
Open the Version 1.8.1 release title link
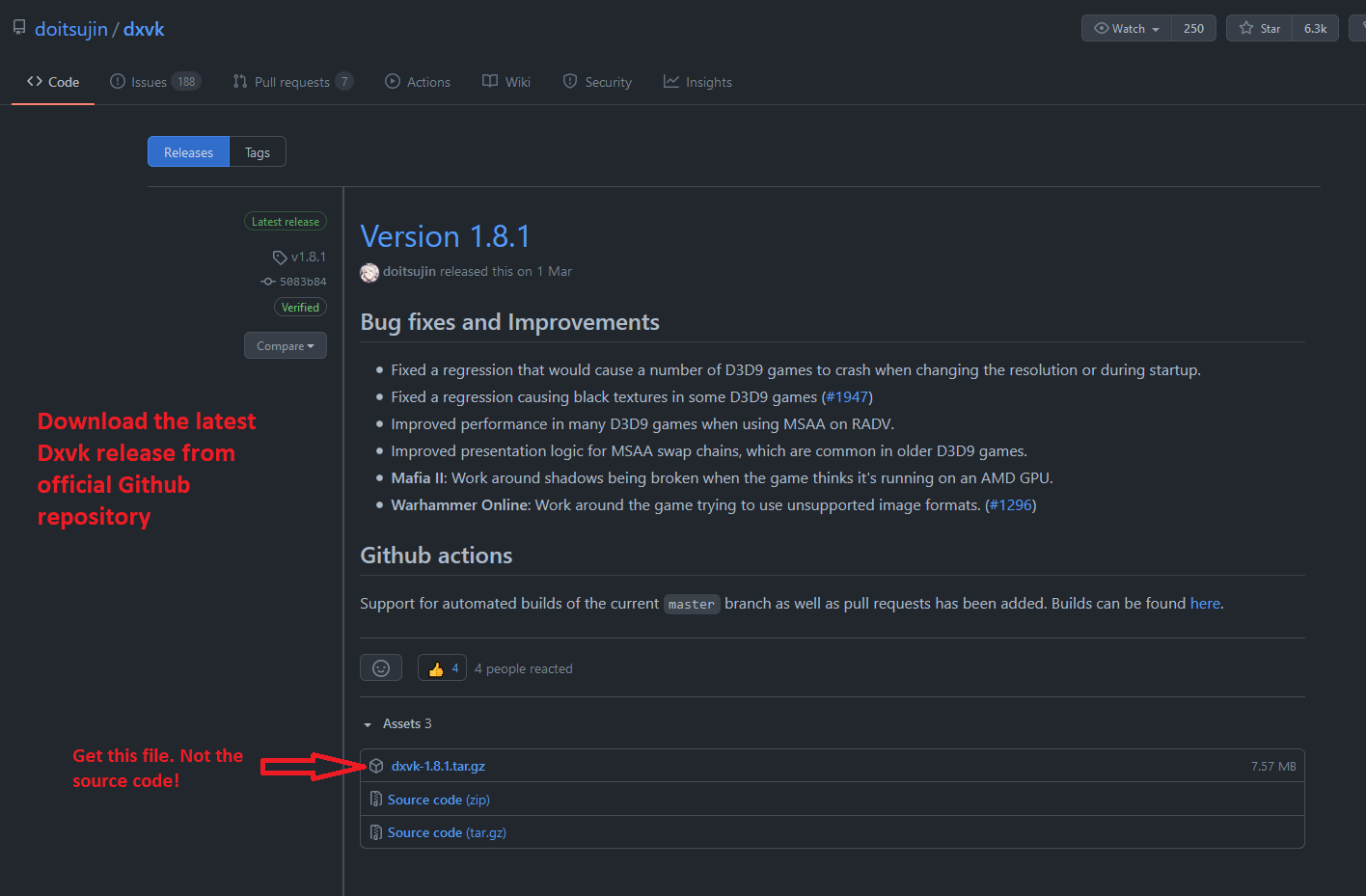pyautogui.click(x=445, y=236)
